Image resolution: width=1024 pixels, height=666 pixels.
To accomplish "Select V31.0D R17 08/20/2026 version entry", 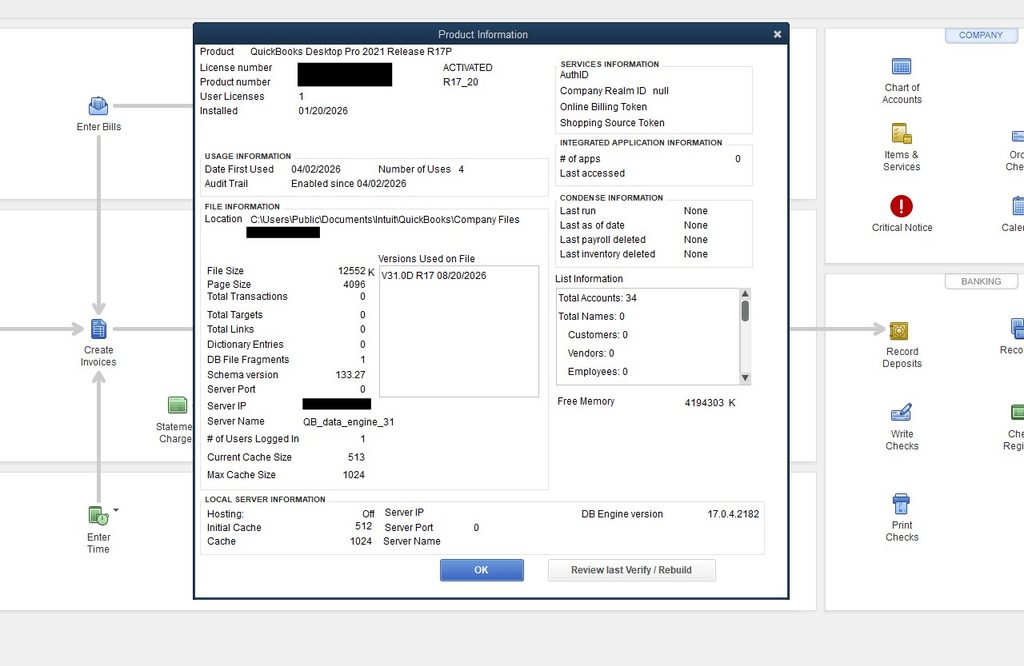I will (434, 276).
